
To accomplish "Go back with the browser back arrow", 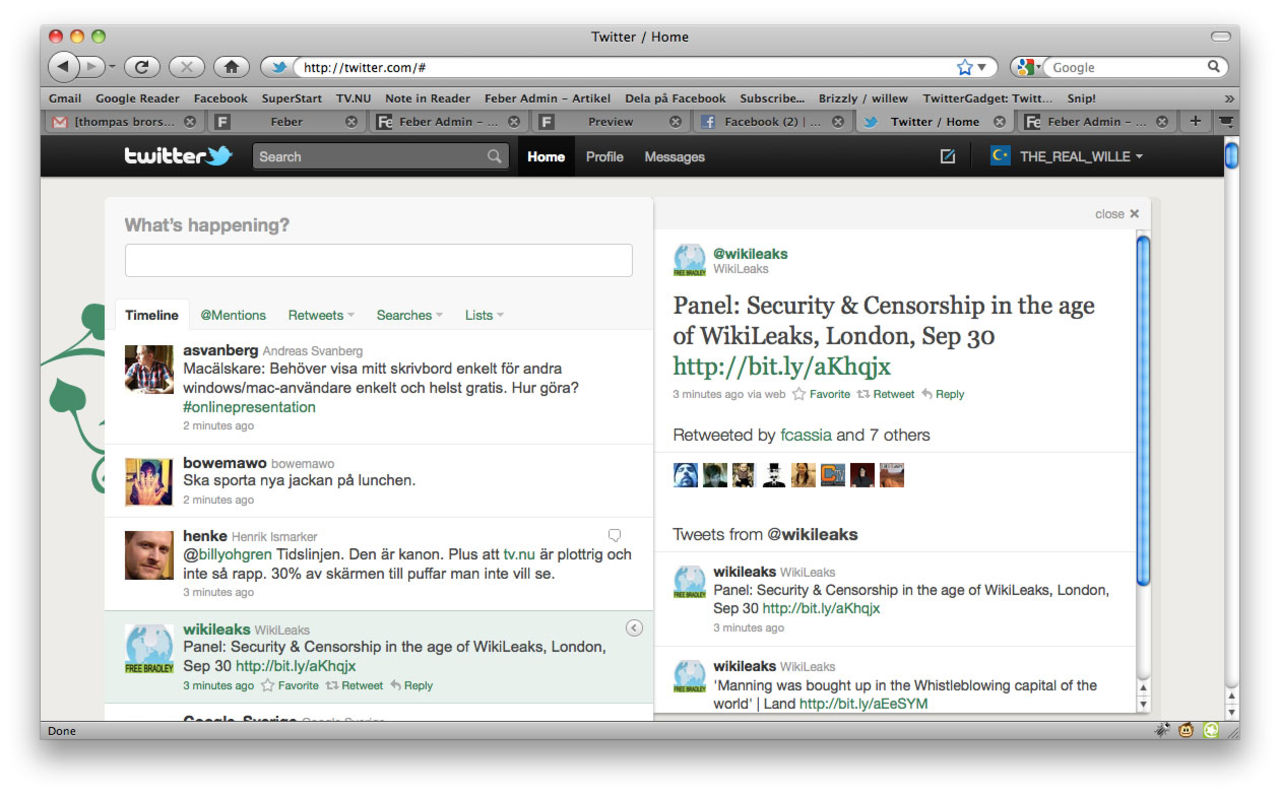I will pos(65,67).
